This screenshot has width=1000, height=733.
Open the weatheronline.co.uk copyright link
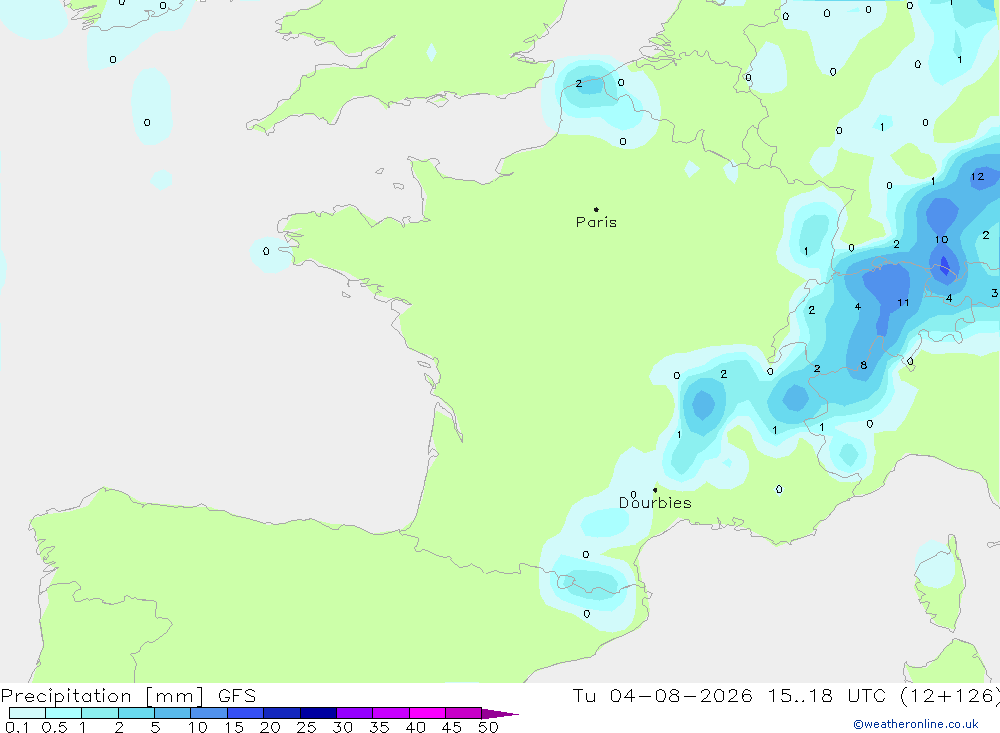click(x=916, y=724)
